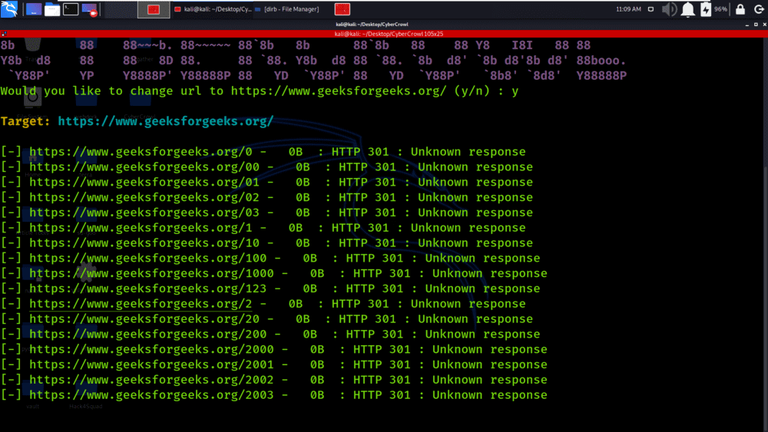Click the show desktop panel launcher
Screen dimensions: 768x432
[x=33, y=9]
